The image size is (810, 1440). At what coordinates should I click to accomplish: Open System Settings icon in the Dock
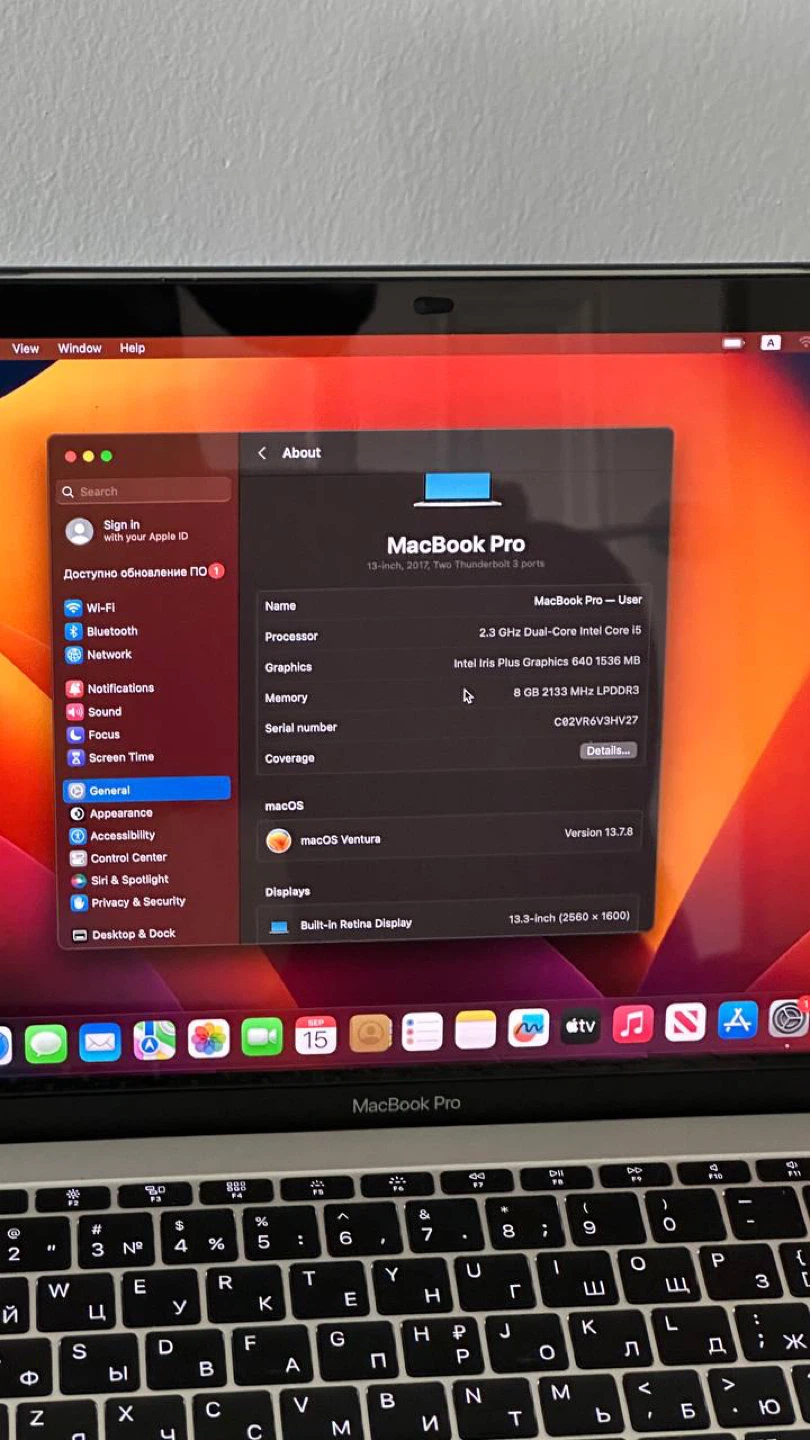(788, 1019)
